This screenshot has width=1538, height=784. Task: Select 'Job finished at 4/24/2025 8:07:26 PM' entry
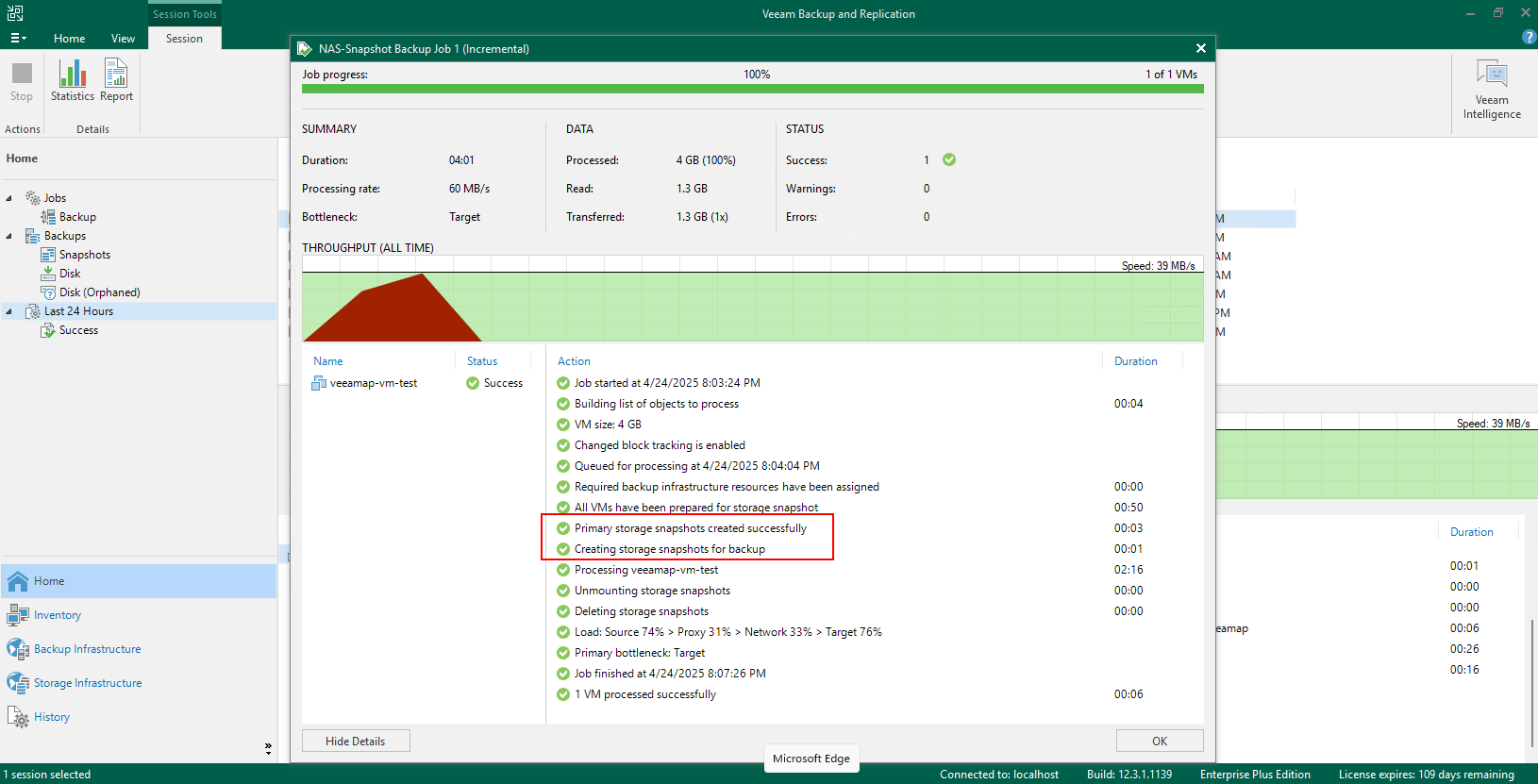point(670,674)
